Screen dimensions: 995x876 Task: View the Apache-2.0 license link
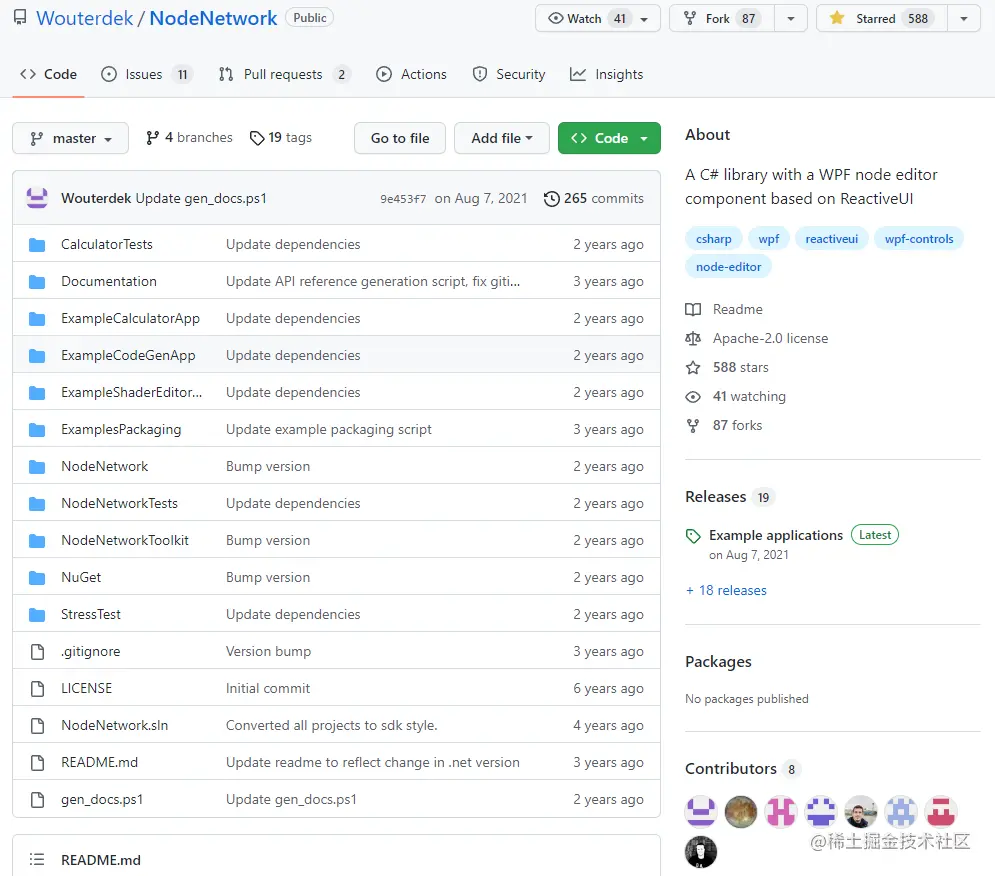[x=756, y=338]
